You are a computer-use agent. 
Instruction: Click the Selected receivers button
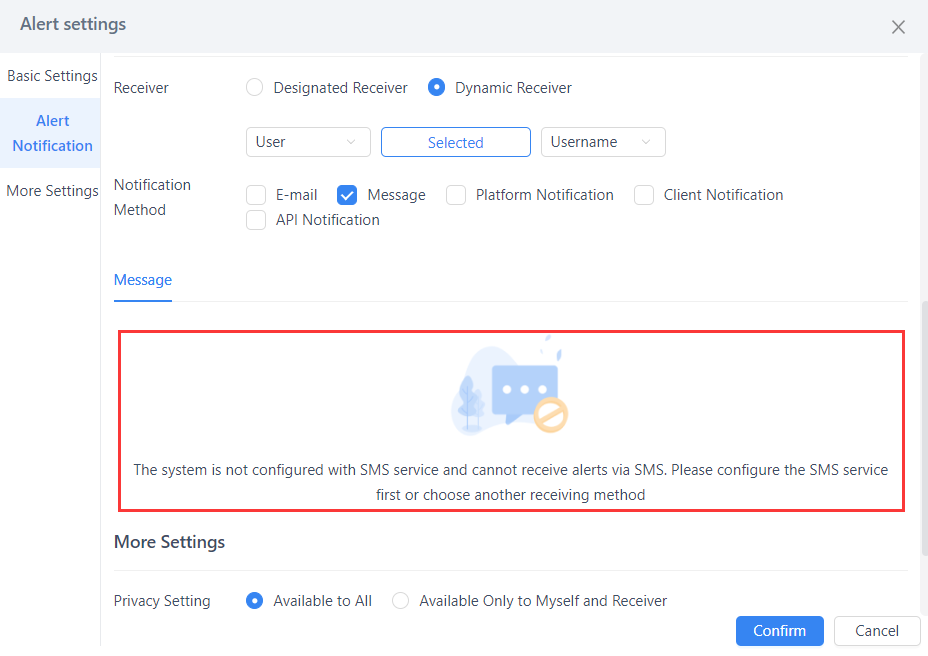(455, 142)
